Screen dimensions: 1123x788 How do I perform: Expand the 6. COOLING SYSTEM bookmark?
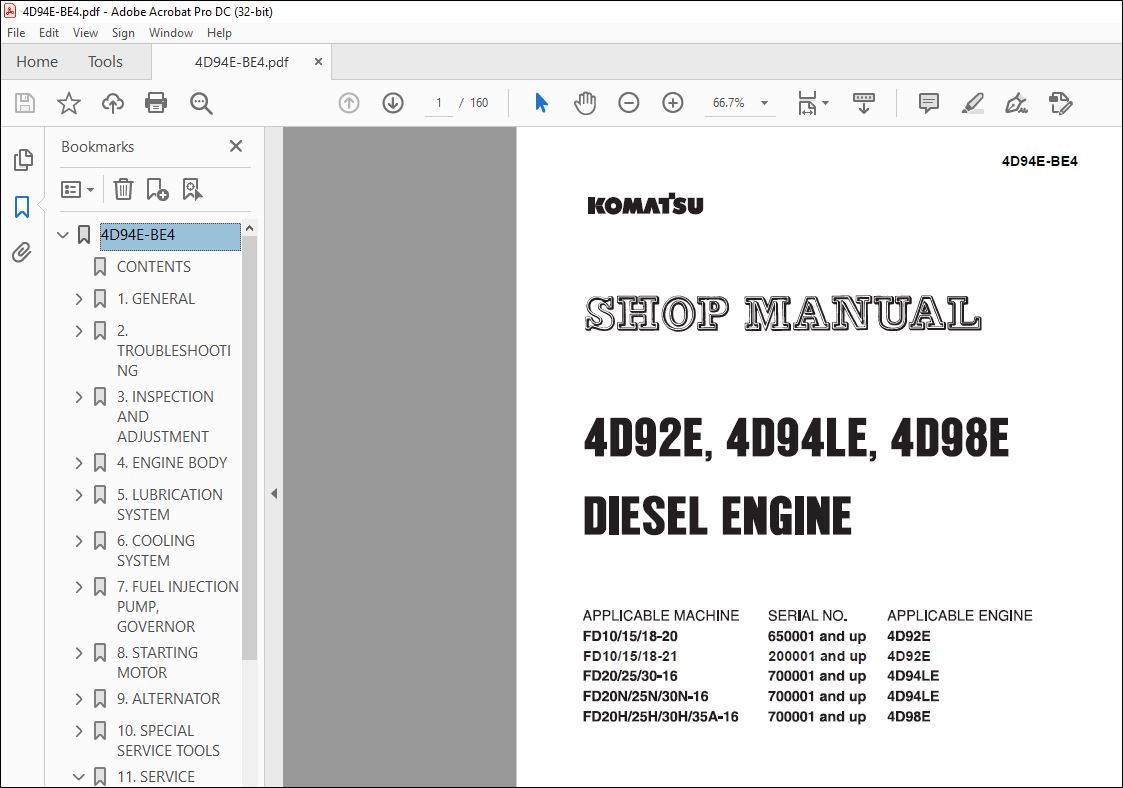click(x=79, y=541)
